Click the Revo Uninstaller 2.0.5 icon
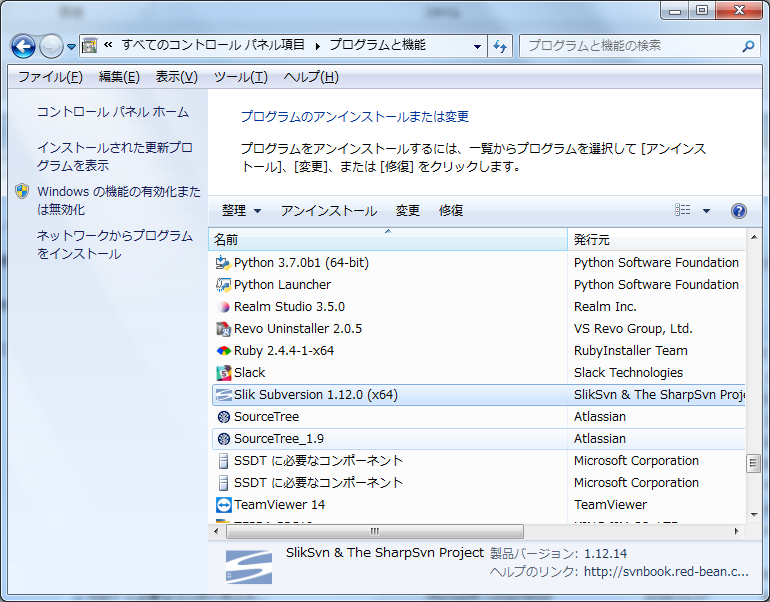The width and height of the screenshot is (770, 602). (x=224, y=329)
